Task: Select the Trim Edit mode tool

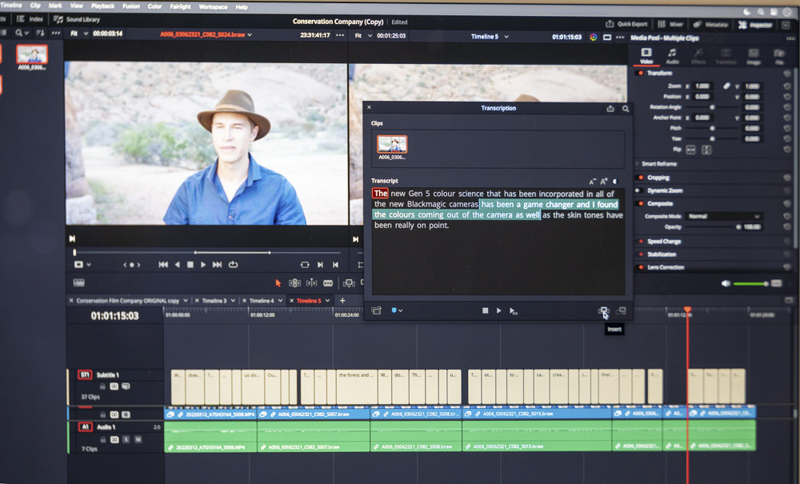Action: pos(294,283)
